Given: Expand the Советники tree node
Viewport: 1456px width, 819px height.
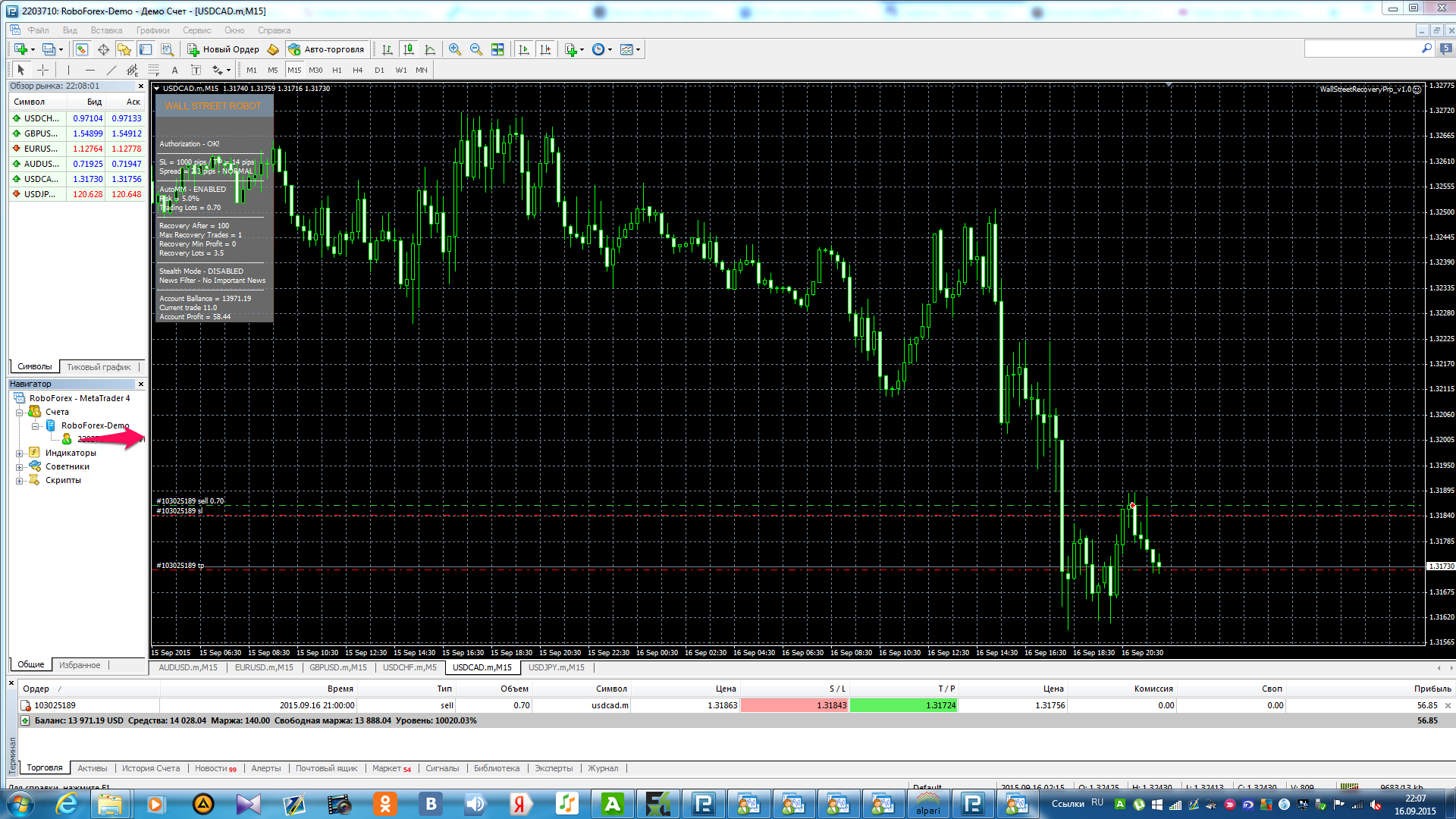Looking at the screenshot, I should coord(20,467).
